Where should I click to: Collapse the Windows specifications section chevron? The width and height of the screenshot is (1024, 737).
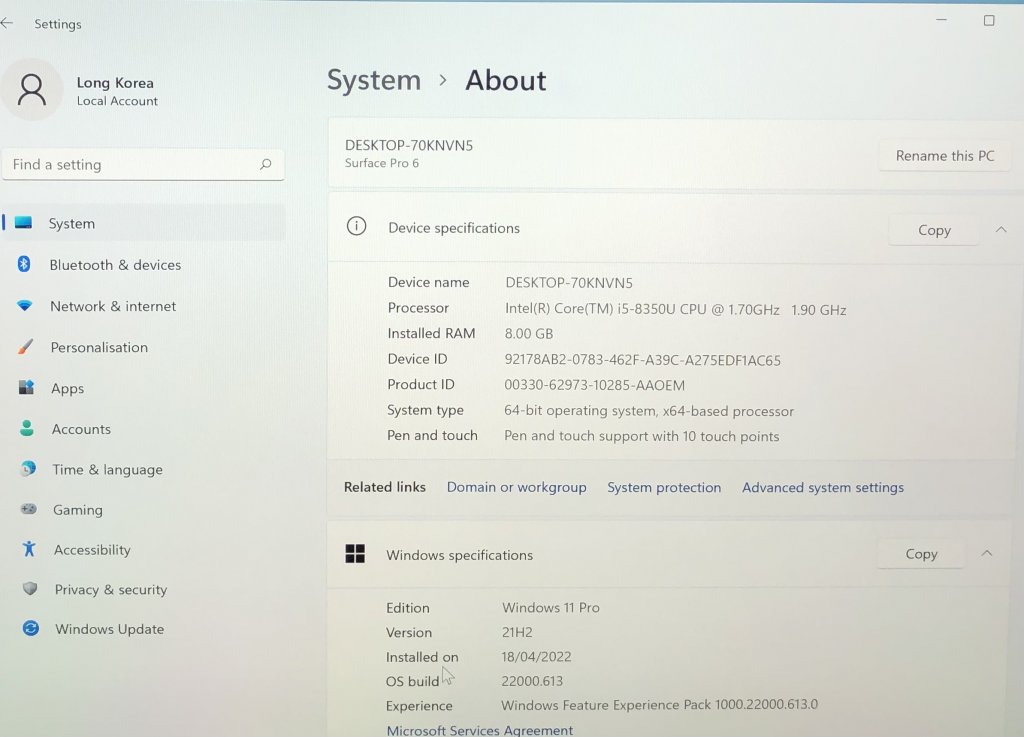[987, 553]
